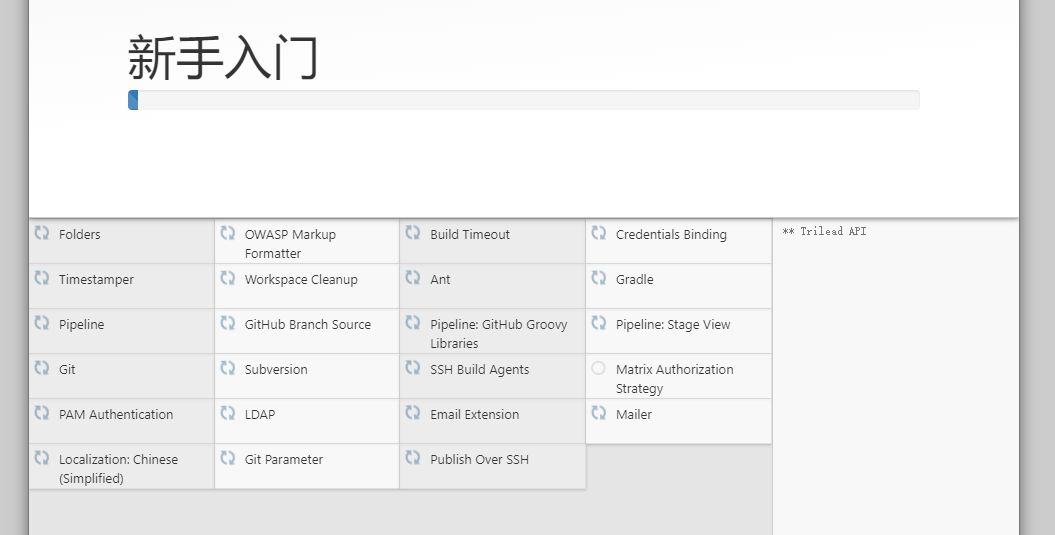Select the OWASP Markup Formatter plugin cell
Image resolution: width=1055 pixels, height=535 pixels.
[306, 243]
